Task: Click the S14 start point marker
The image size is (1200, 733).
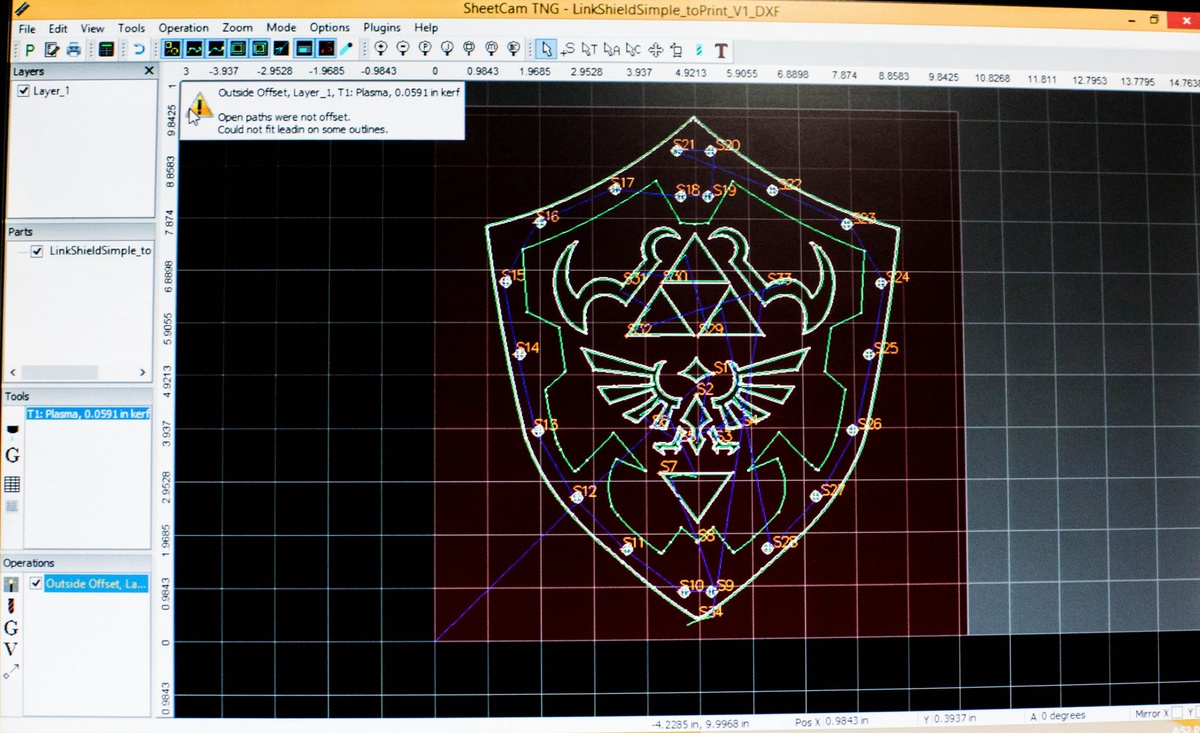Action: pos(521,352)
